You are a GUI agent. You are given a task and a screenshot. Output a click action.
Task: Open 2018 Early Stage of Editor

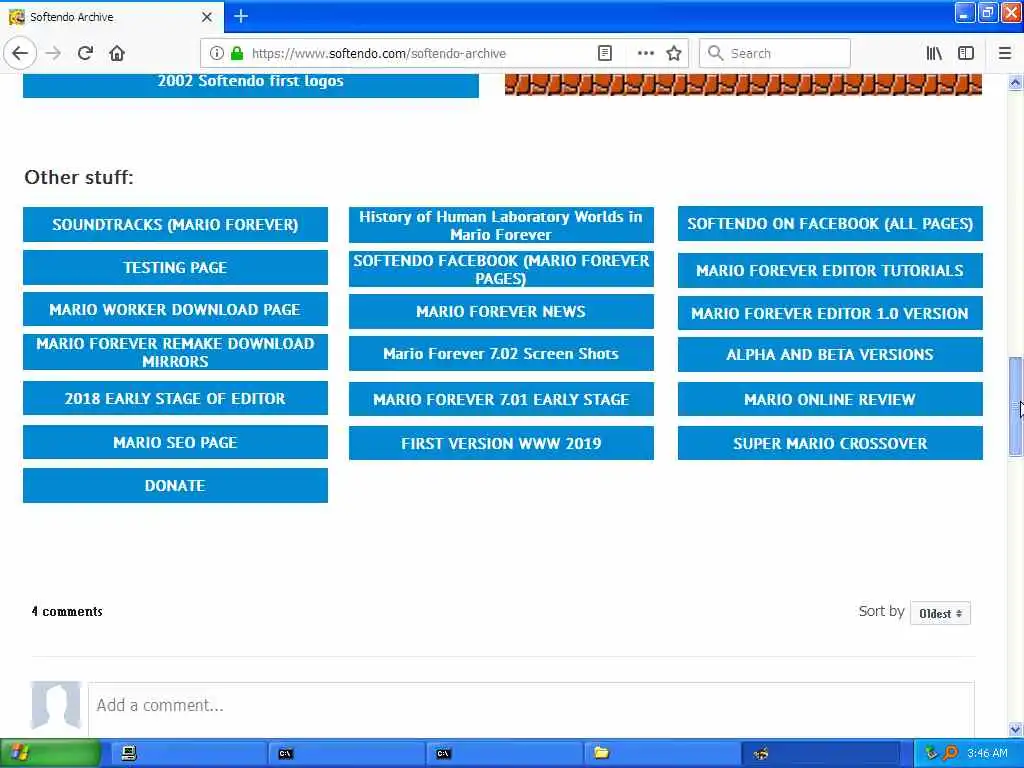175,398
